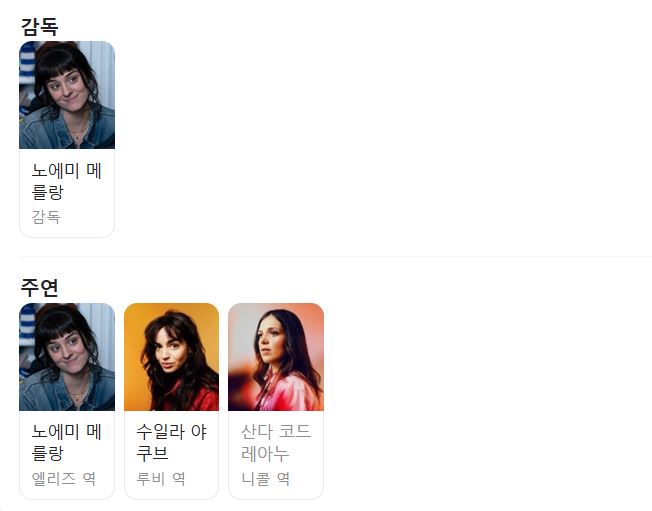Click the 산다 코드레아누 name text
The height and width of the screenshot is (511, 652).
point(276,442)
